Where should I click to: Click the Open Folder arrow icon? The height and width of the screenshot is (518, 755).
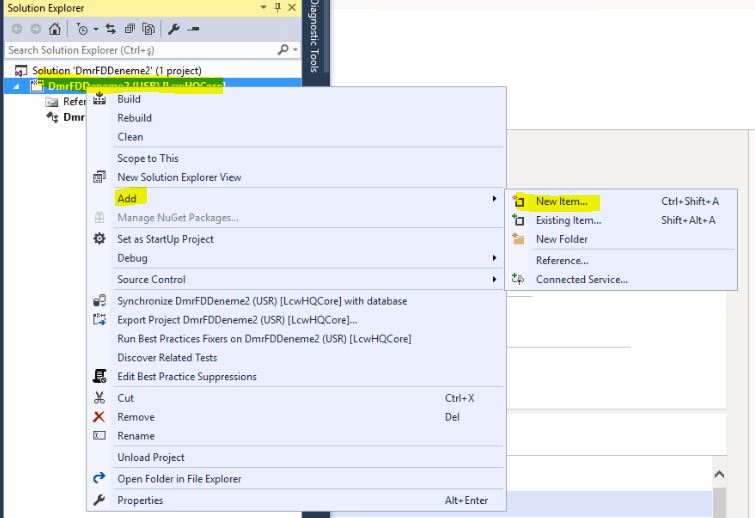pyautogui.click(x=99, y=478)
